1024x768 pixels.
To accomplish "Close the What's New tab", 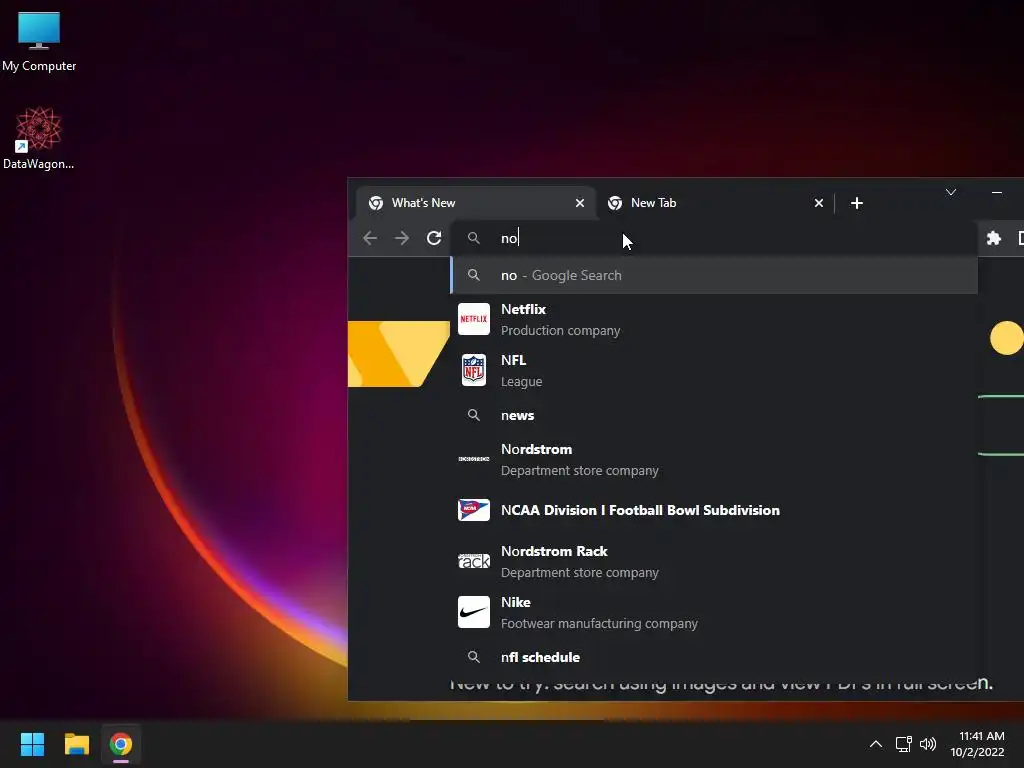I will [x=579, y=203].
